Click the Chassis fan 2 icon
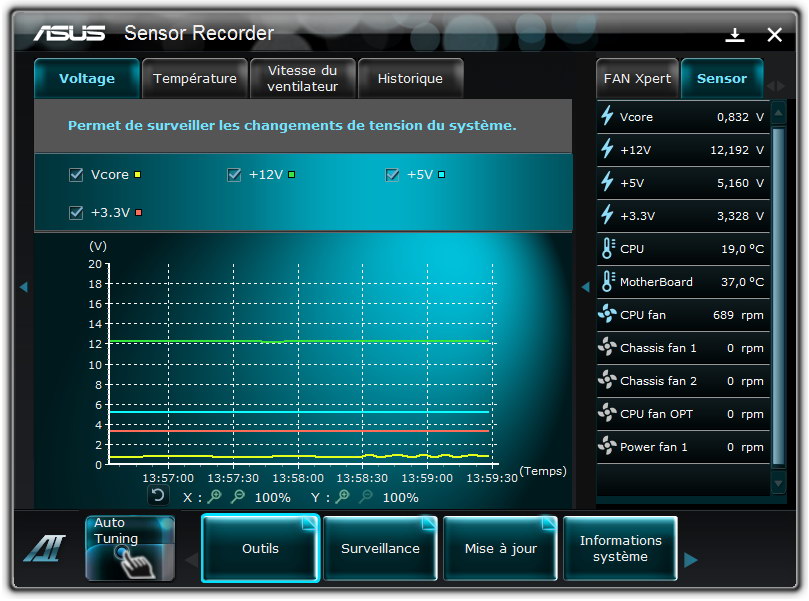Viewport: 809px width, 601px height. click(x=607, y=380)
